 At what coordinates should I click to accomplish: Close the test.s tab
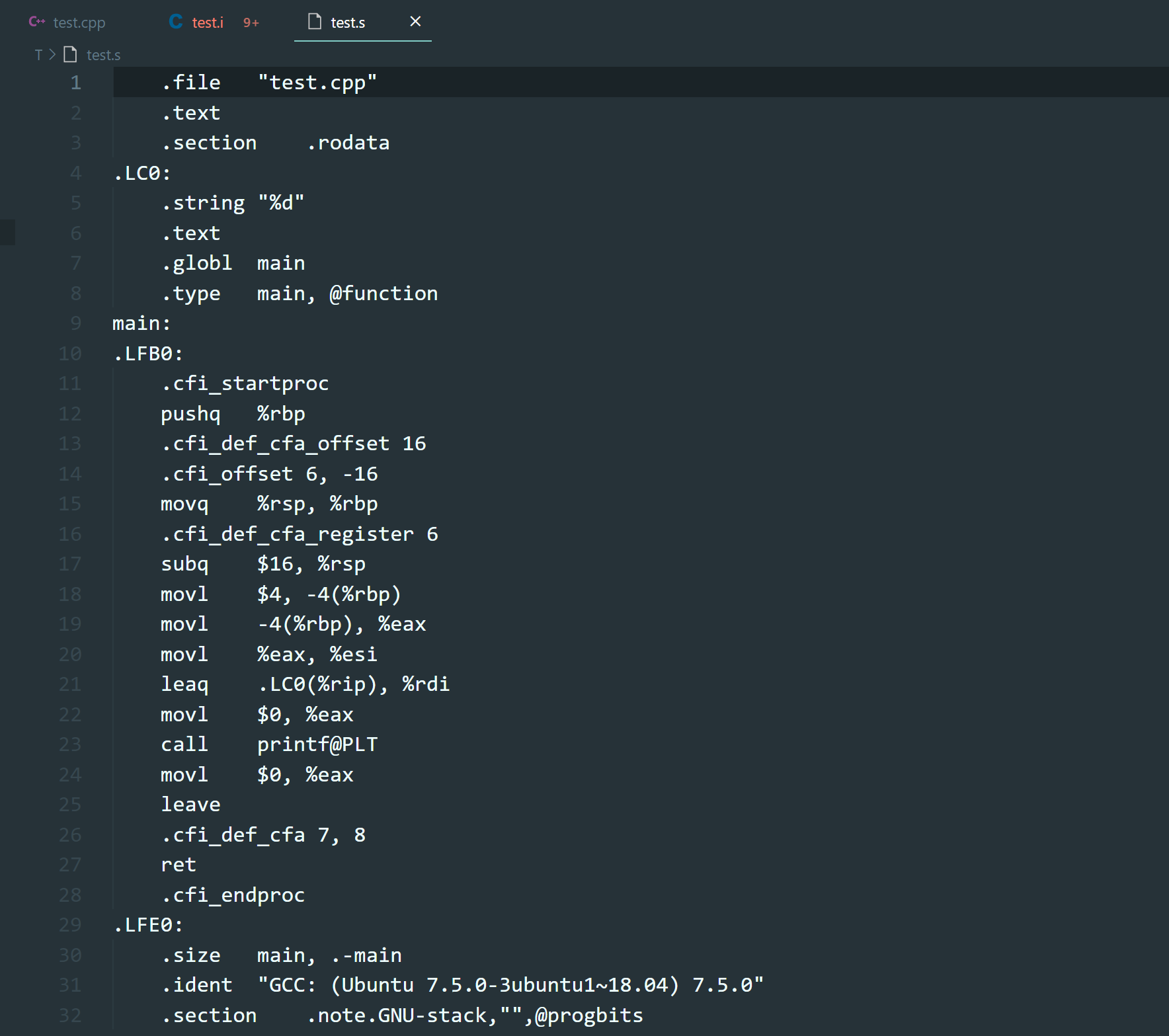pos(415,21)
